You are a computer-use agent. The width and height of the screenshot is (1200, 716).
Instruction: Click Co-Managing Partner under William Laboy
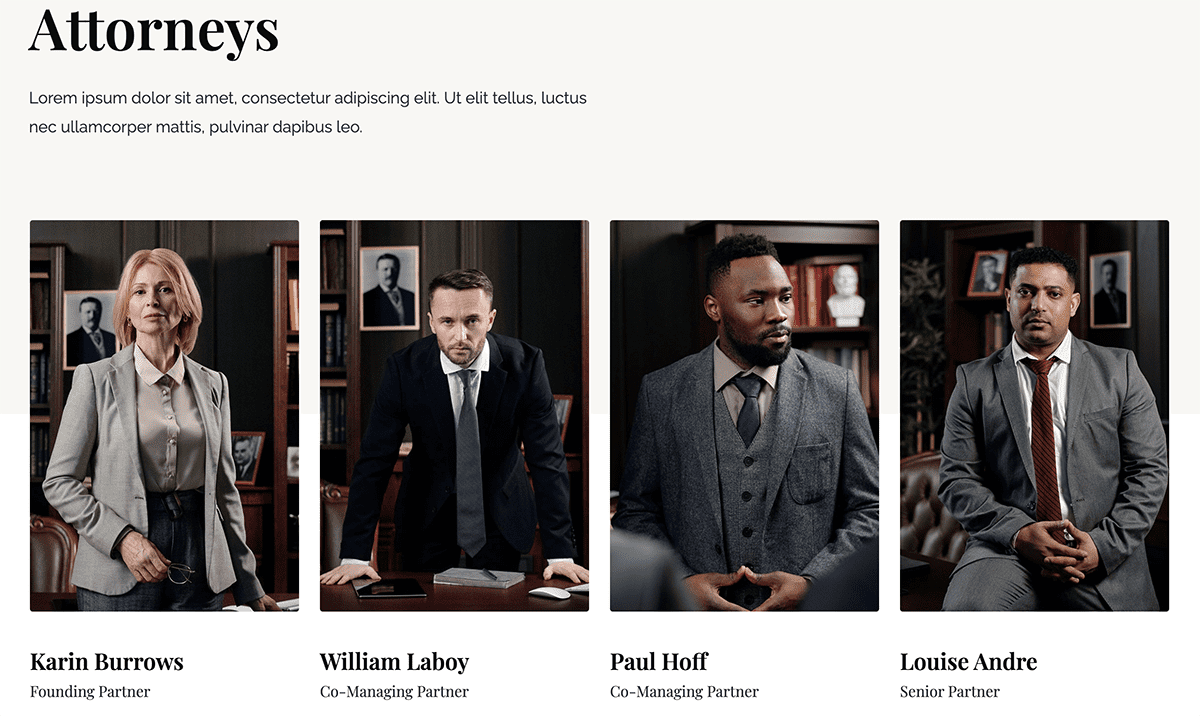click(394, 692)
